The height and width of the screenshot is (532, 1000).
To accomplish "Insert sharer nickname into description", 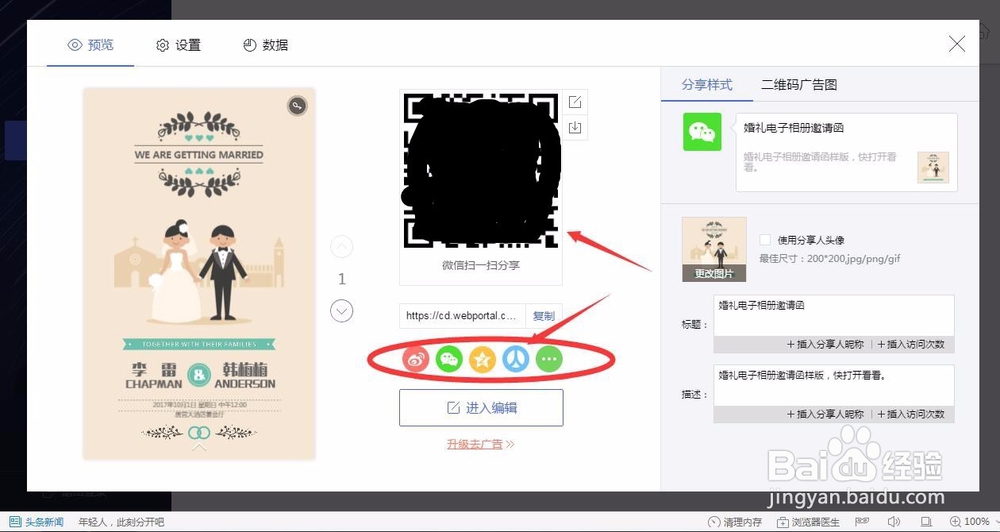I will (x=825, y=414).
